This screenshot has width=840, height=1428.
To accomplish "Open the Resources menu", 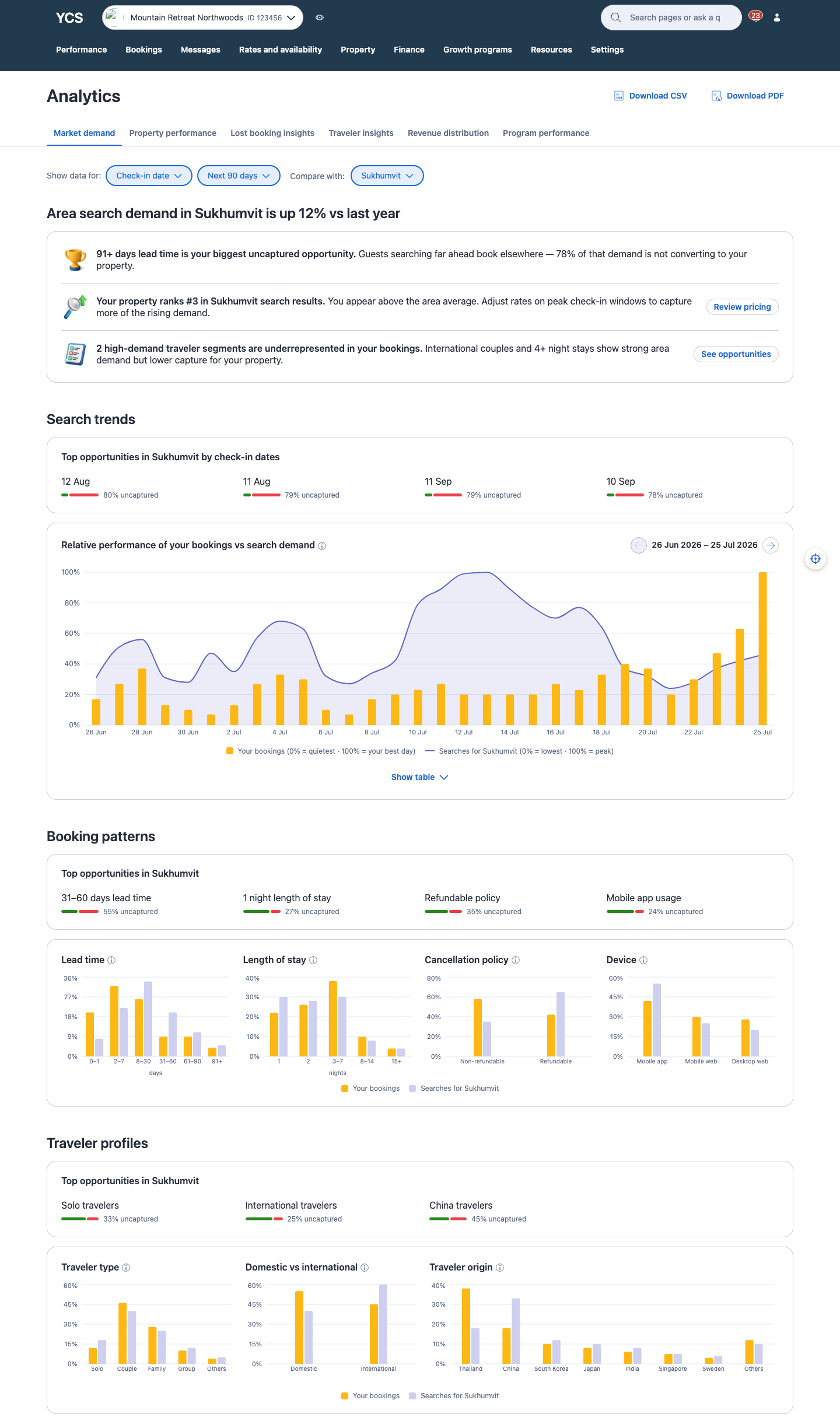I will (551, 50).
